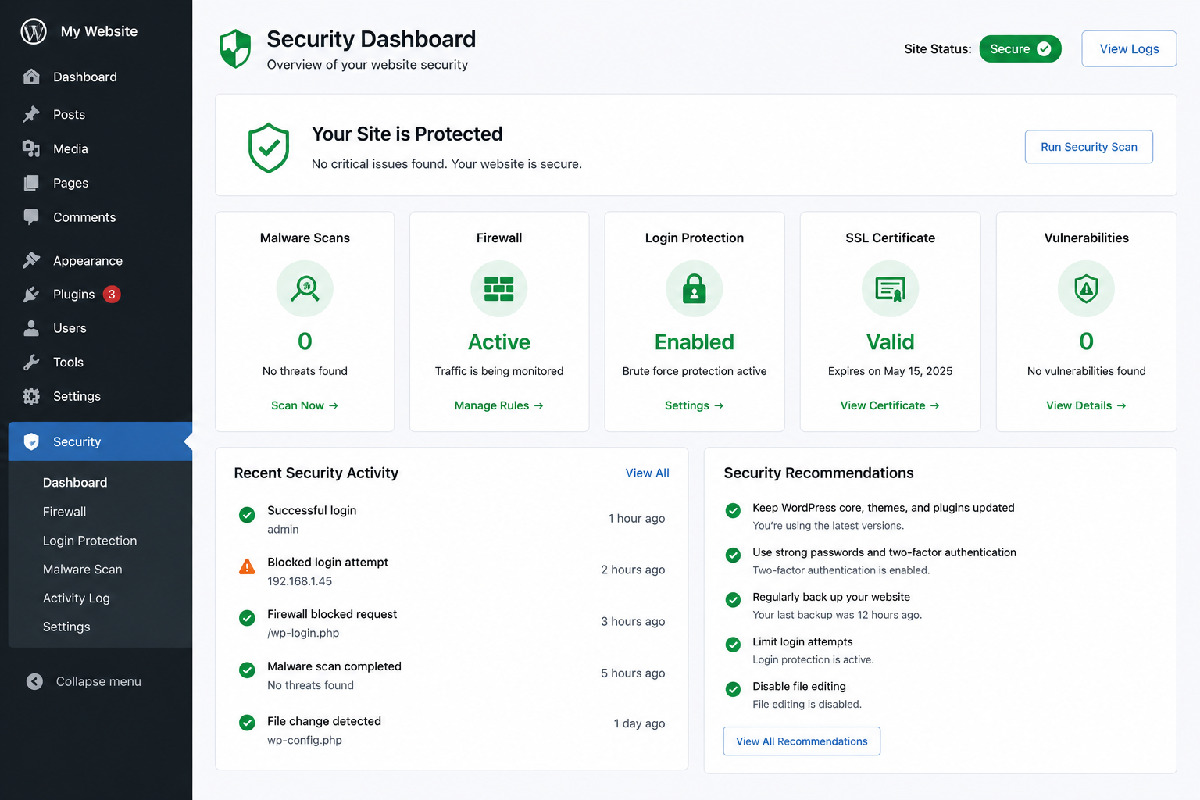Click the Brute force protection active text
The image size is (1200, 800).
coord(694,371)
